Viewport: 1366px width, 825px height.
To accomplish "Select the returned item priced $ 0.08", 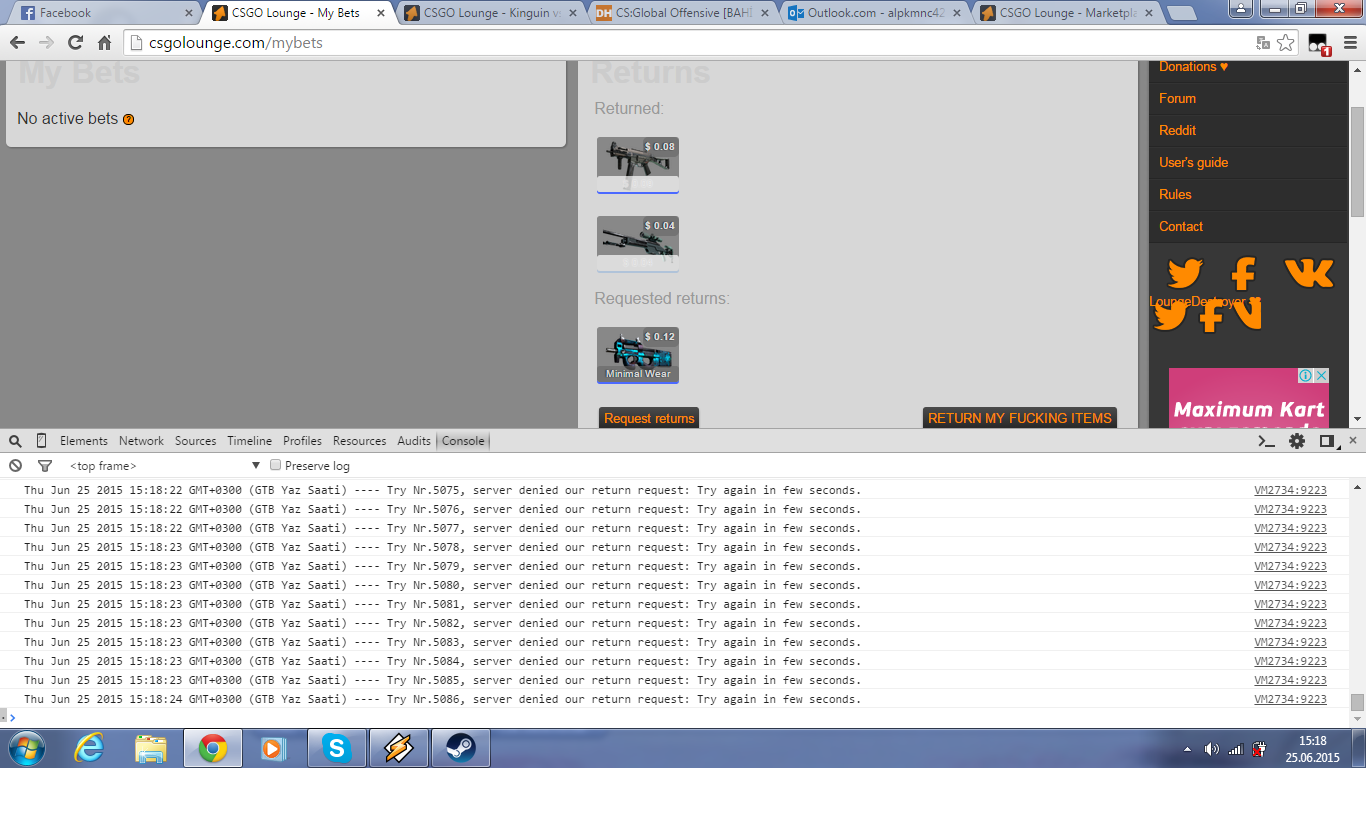I will pos(638,165).
